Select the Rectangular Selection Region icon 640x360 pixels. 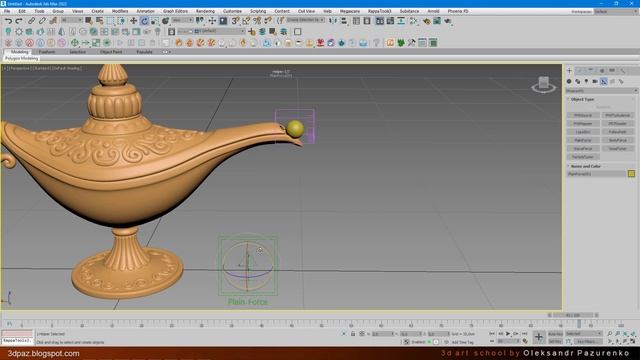tap(111, 21)
